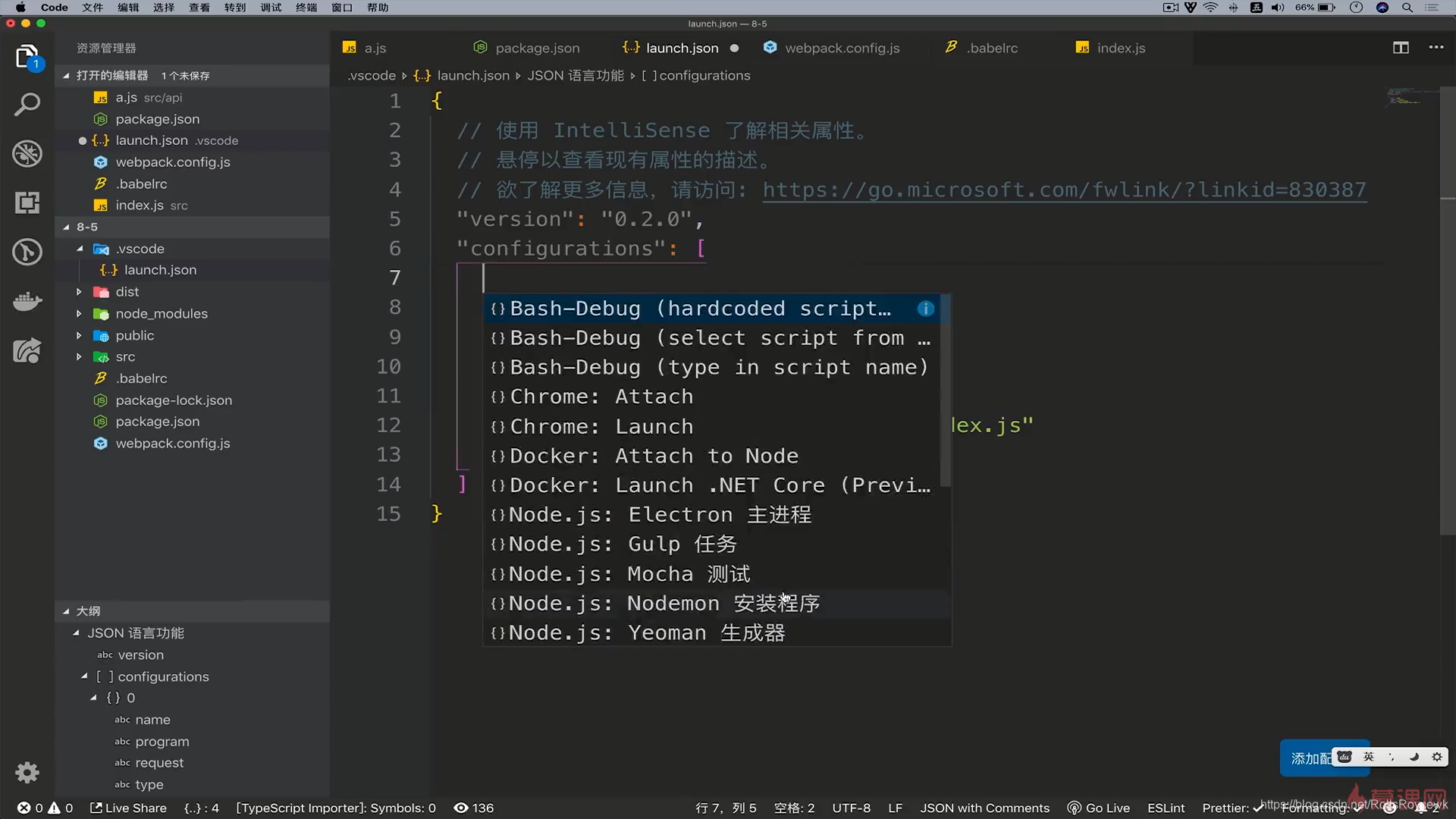
Task: Click the suggestion list scrollbar
Action: tap(945, 391)
